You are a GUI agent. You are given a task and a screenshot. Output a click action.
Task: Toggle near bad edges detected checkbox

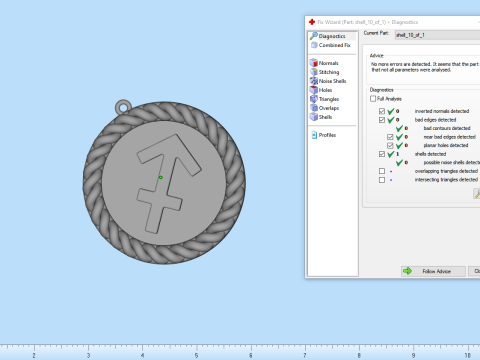(x=390, y=137)
